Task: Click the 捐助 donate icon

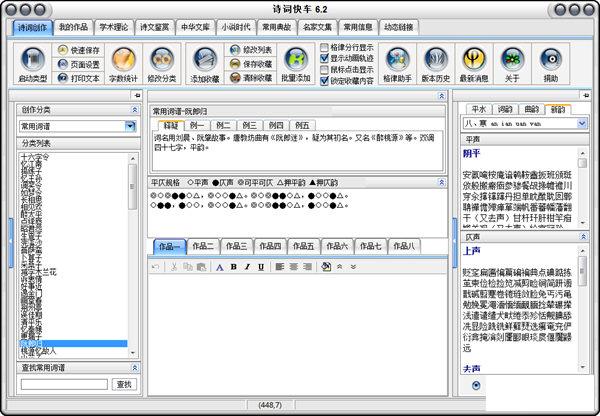Action: tap(551, 64)
